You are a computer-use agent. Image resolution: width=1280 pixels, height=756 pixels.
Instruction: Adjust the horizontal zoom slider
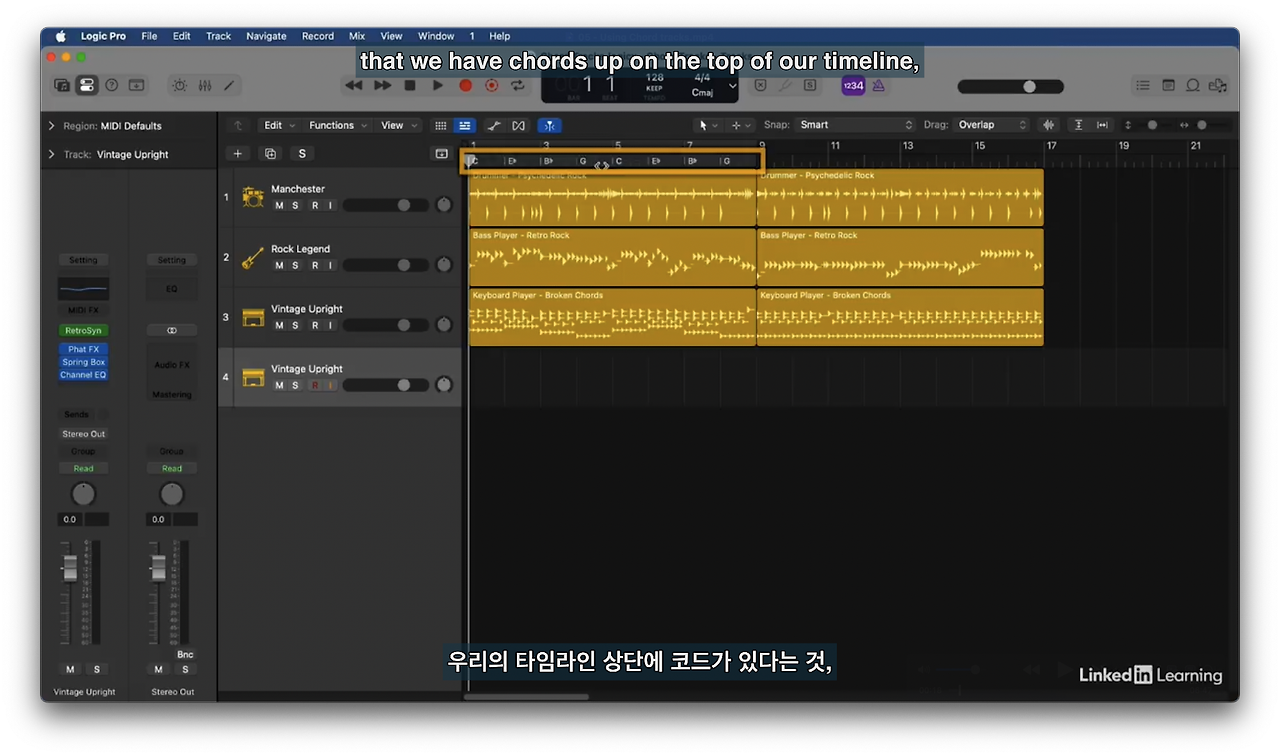coord(1202,125)
